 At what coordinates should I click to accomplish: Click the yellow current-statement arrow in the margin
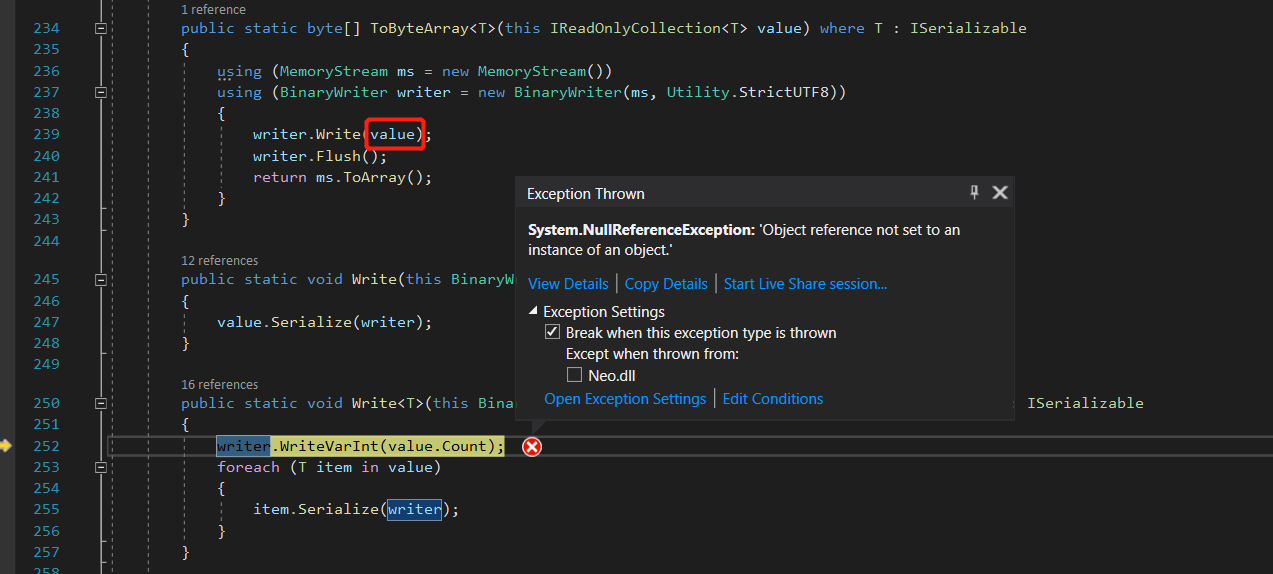6,446
